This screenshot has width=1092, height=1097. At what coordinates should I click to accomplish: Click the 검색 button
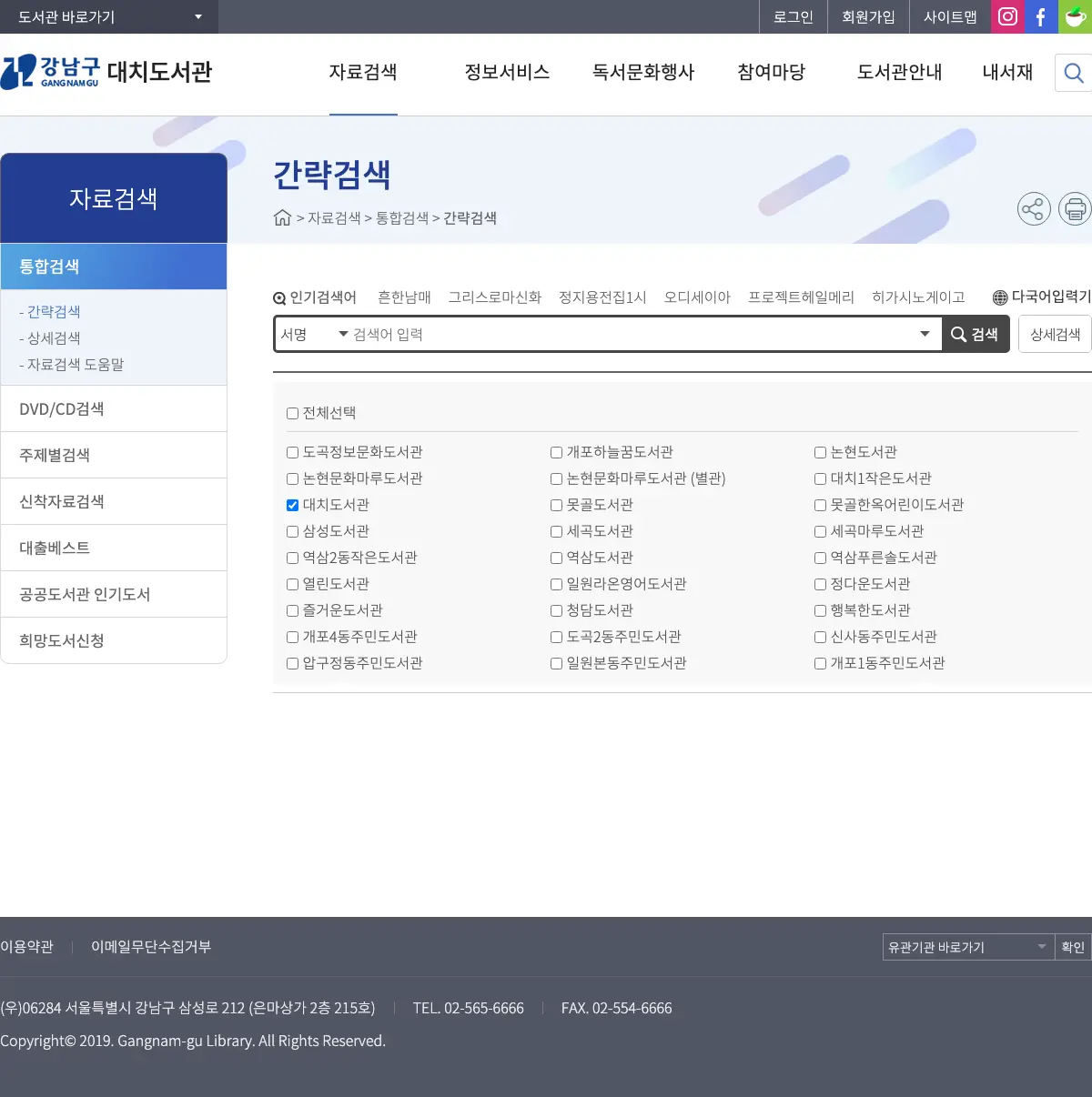(976, 334)
